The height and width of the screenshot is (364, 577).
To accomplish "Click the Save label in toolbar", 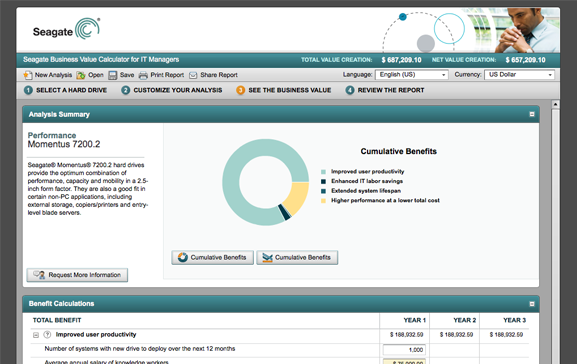I will [127, 75].
